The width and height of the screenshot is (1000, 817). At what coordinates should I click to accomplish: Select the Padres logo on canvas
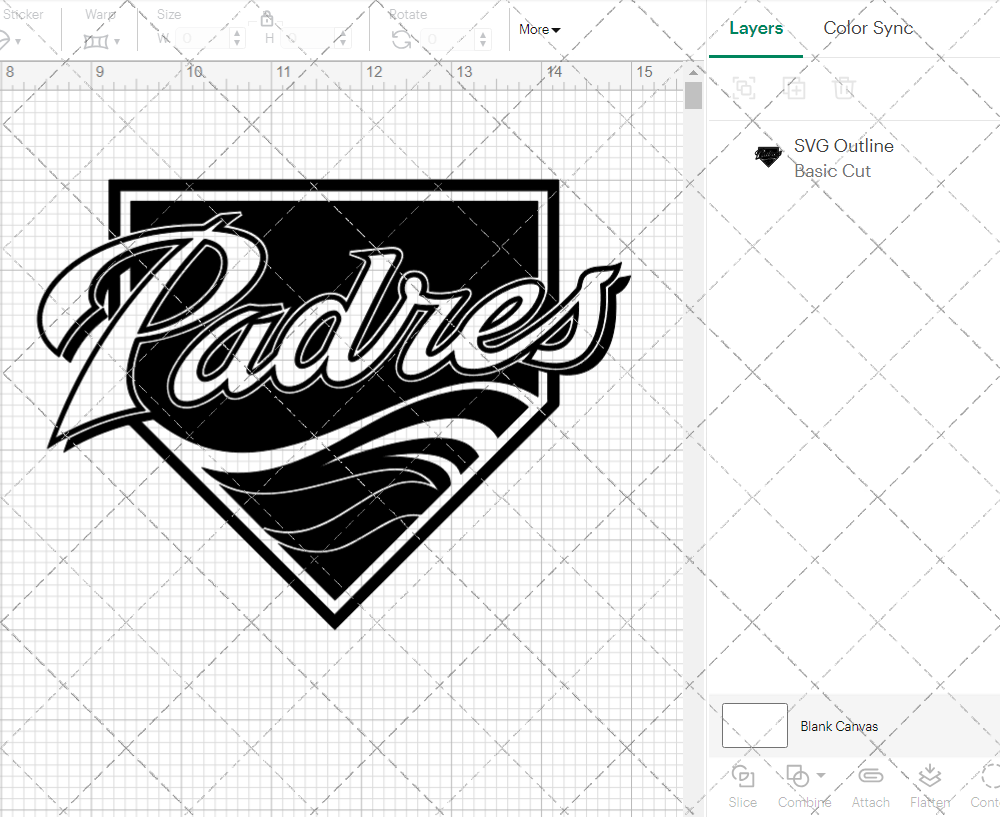(x=334, y=403)
